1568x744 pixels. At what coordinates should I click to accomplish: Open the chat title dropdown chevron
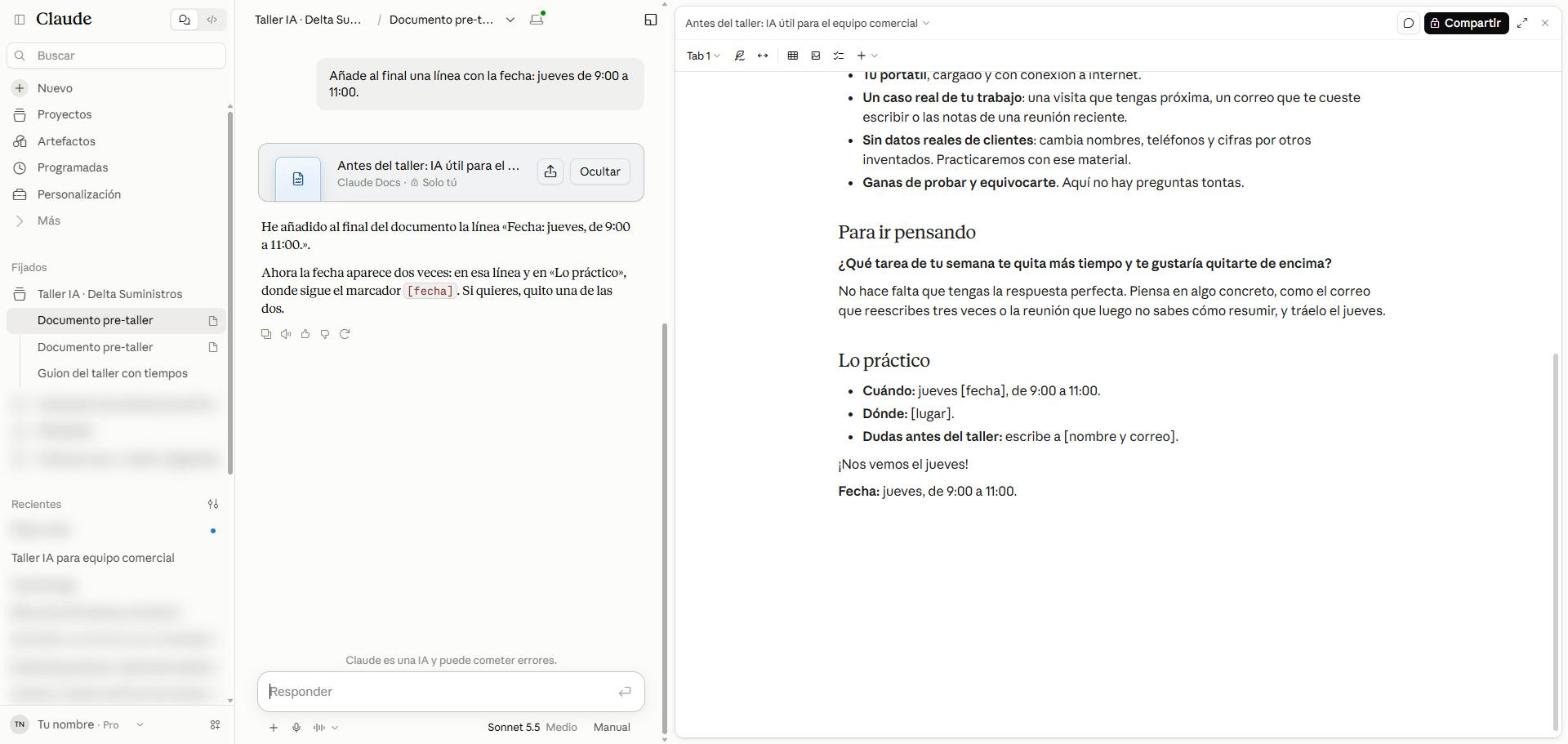click(x=510, y=20)
